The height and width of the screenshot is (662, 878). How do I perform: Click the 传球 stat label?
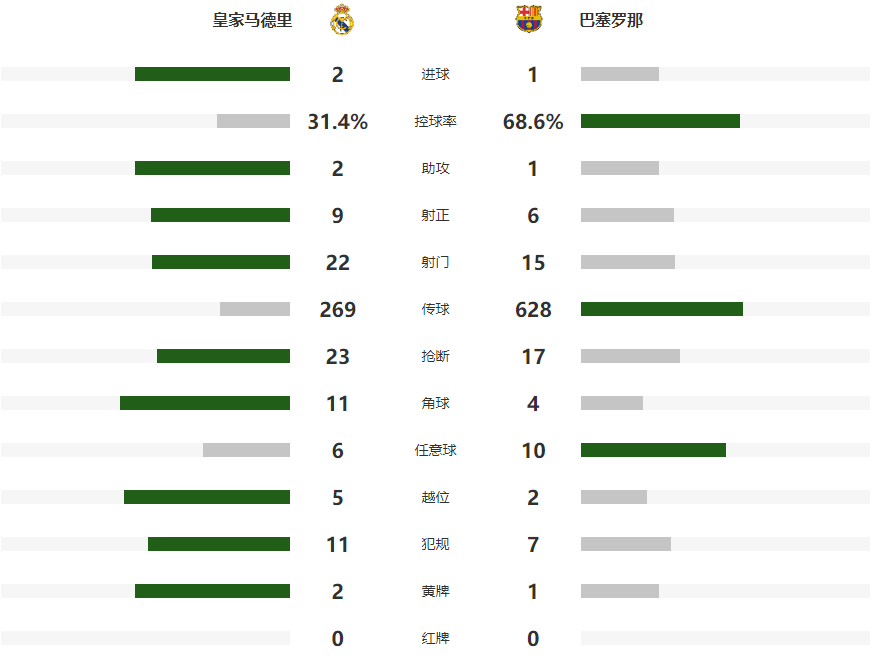tap(435, 309)
